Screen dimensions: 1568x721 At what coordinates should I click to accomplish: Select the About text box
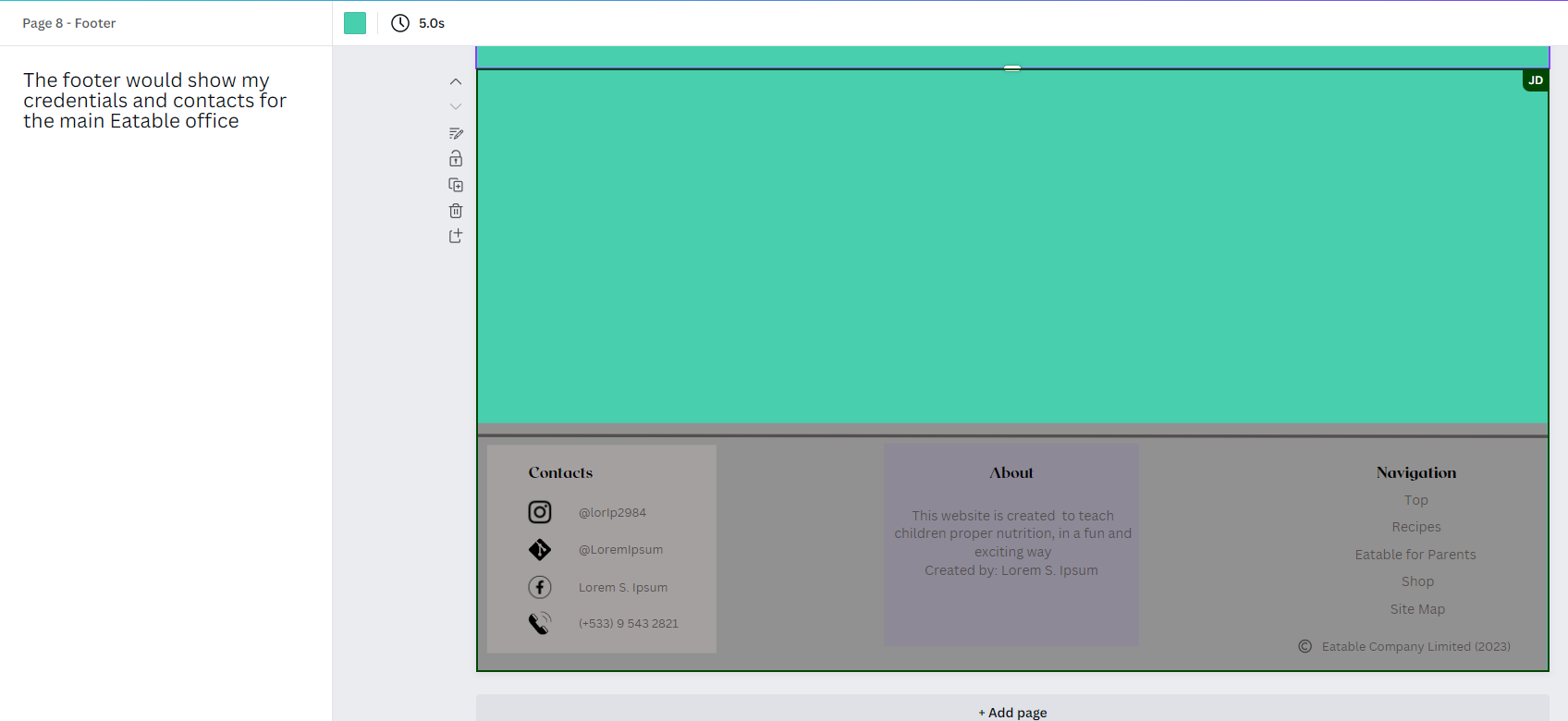pyautogui.click(x=1011, y=544)
